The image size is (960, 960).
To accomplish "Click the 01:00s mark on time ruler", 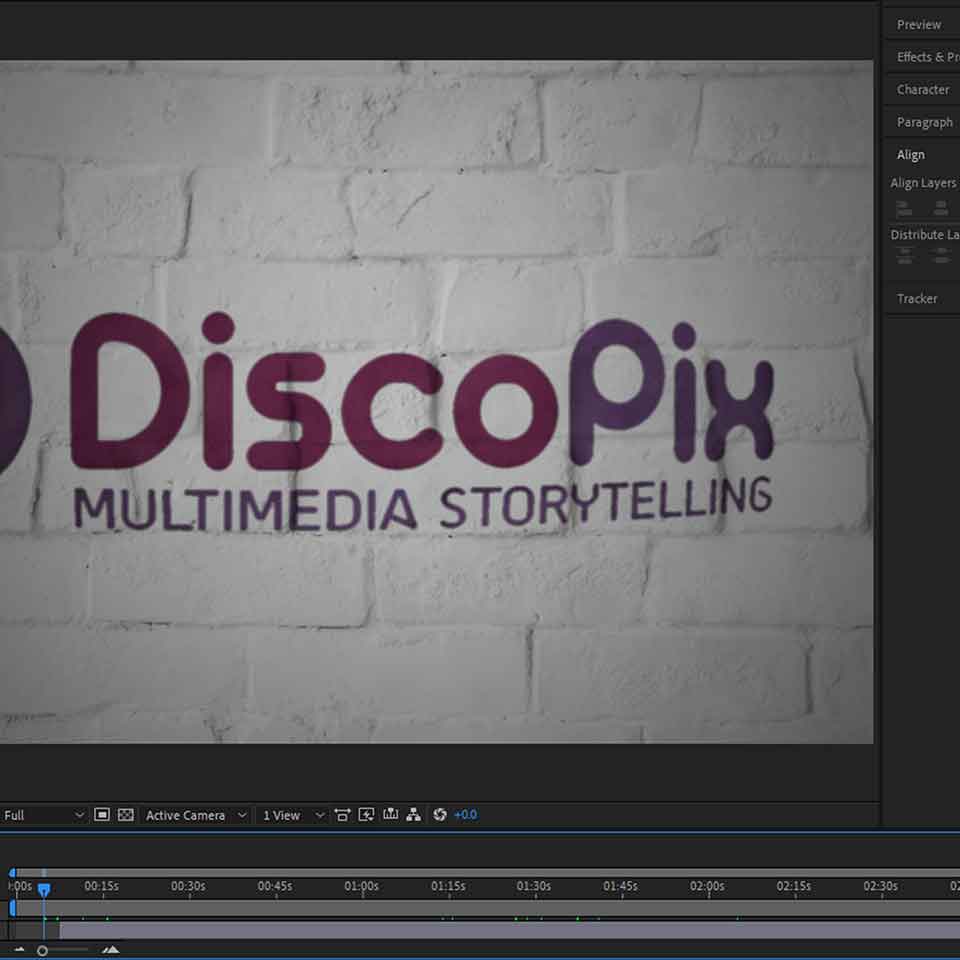I will 361,887.
